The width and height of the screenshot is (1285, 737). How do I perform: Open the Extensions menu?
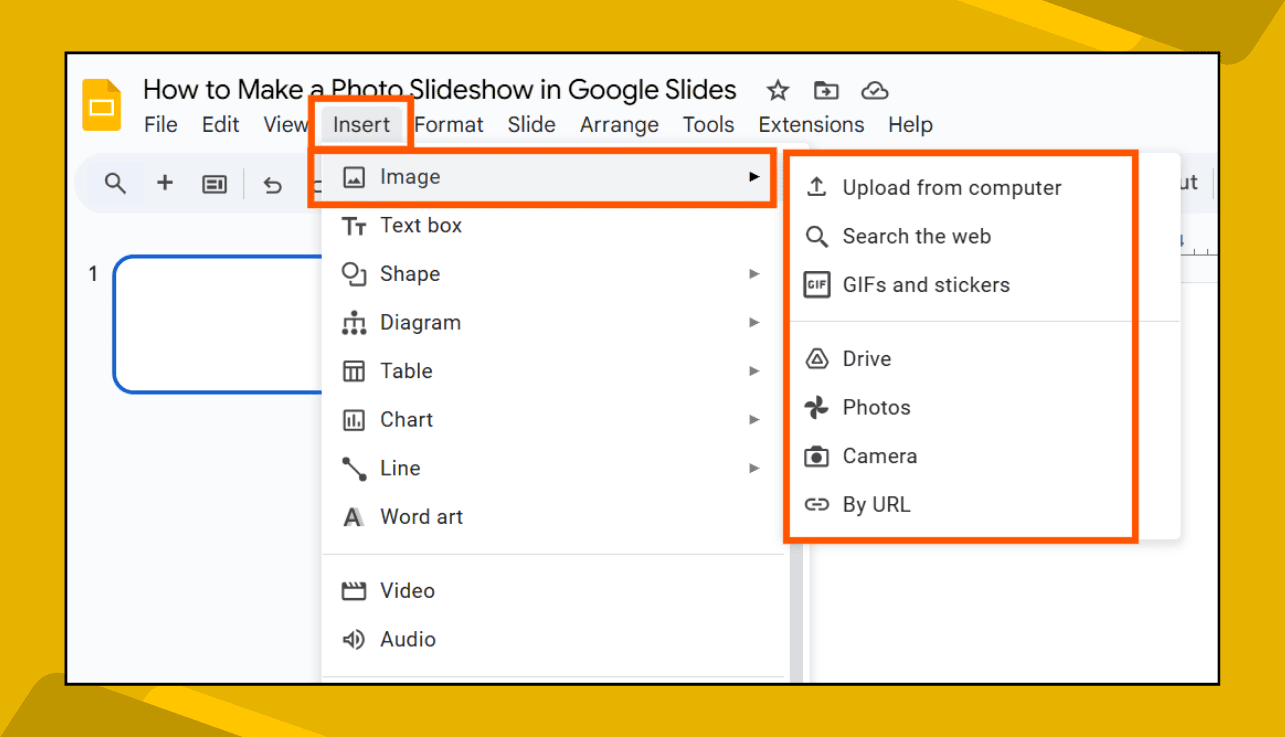coord(811,124)
